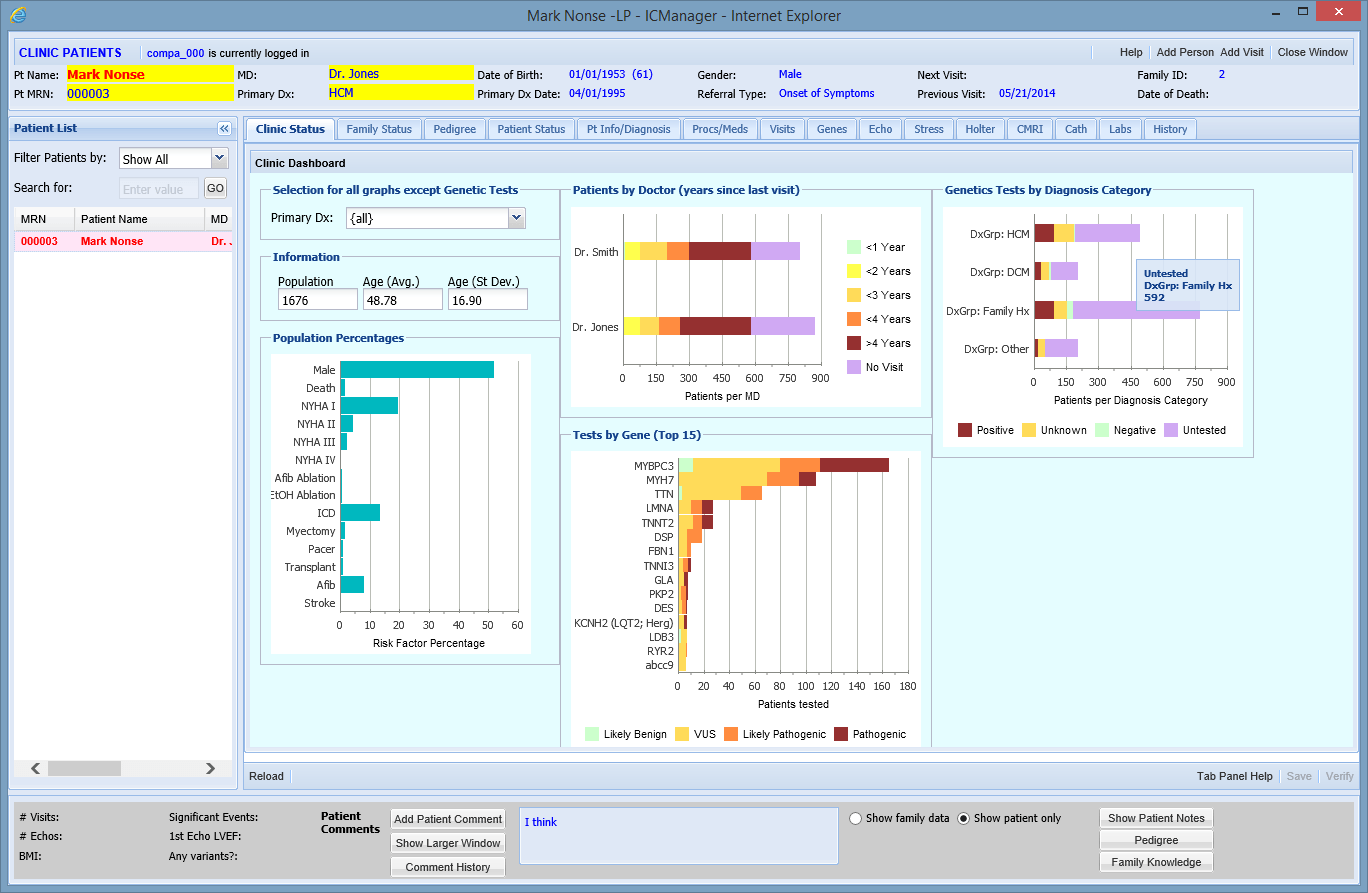This screenshot has width=1368, height=893.
Task: Open the comment history
Action: [447, 866]
